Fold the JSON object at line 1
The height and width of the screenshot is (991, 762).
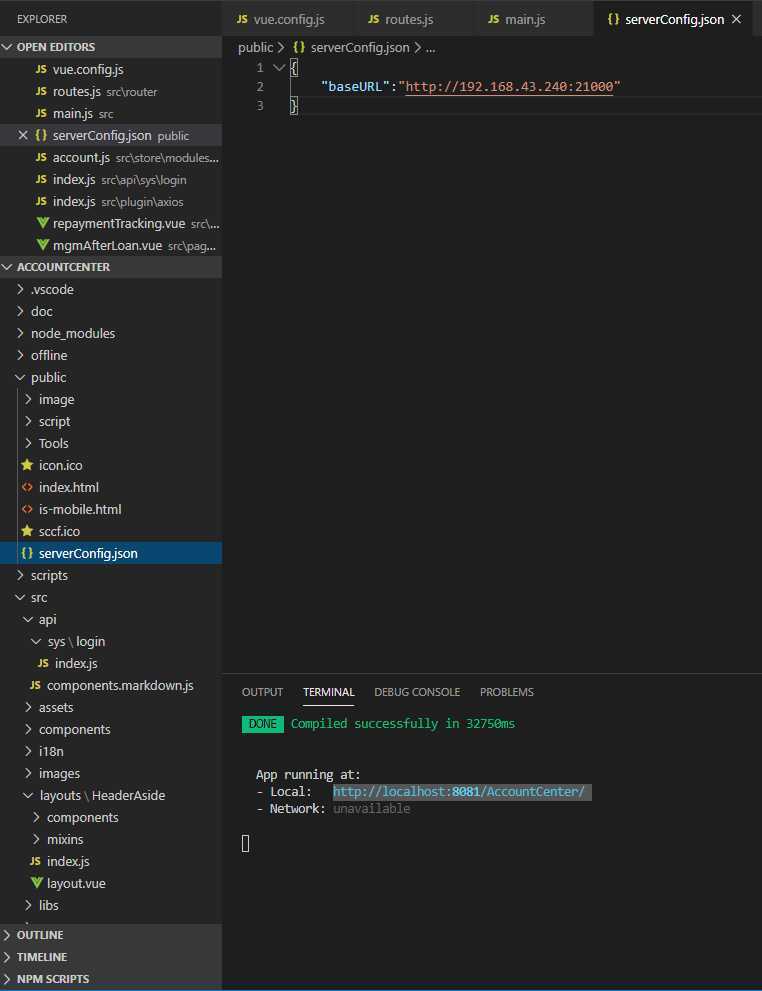click(x=279, y=67)
